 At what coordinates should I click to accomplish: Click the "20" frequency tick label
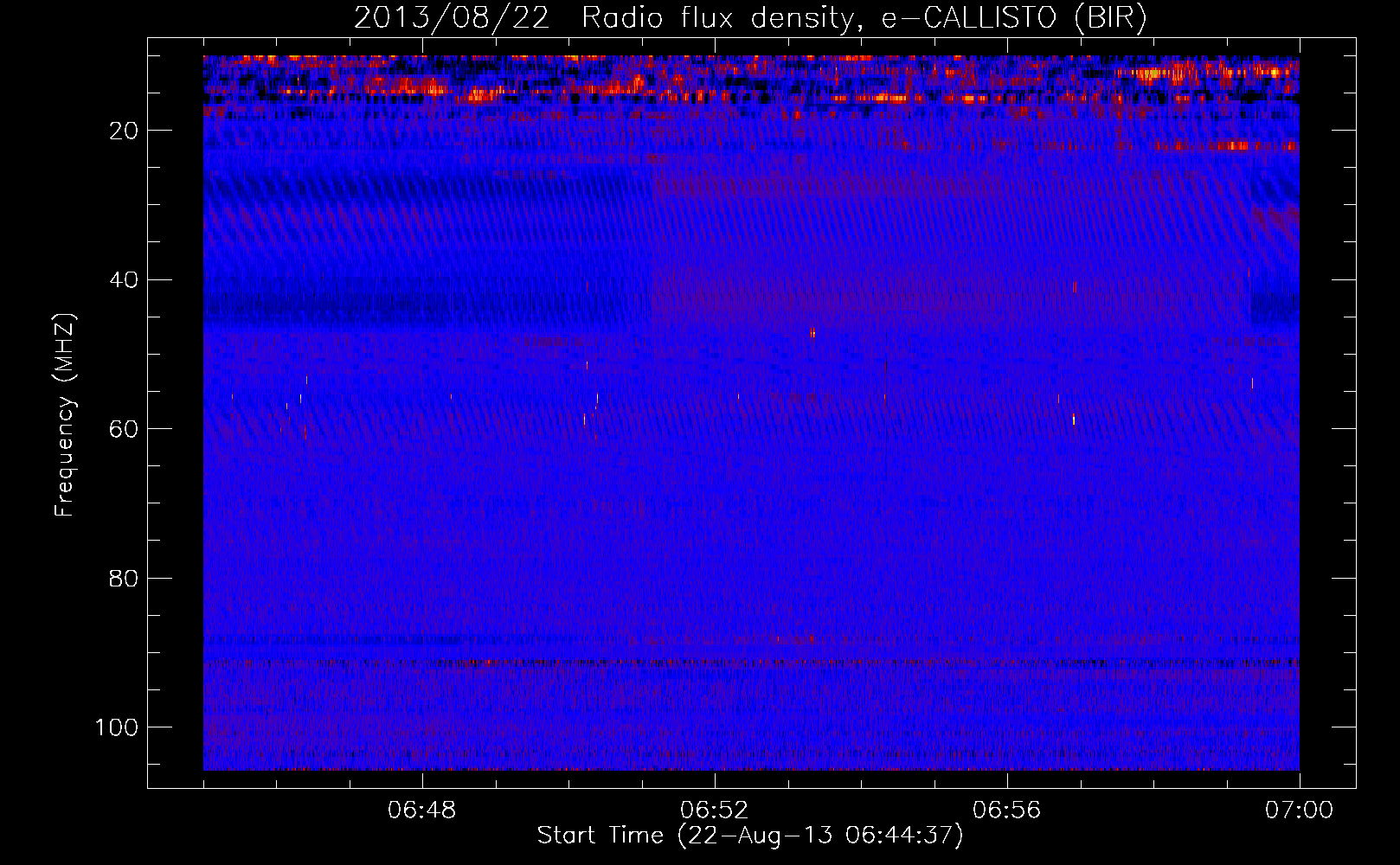tap(125, 131)
